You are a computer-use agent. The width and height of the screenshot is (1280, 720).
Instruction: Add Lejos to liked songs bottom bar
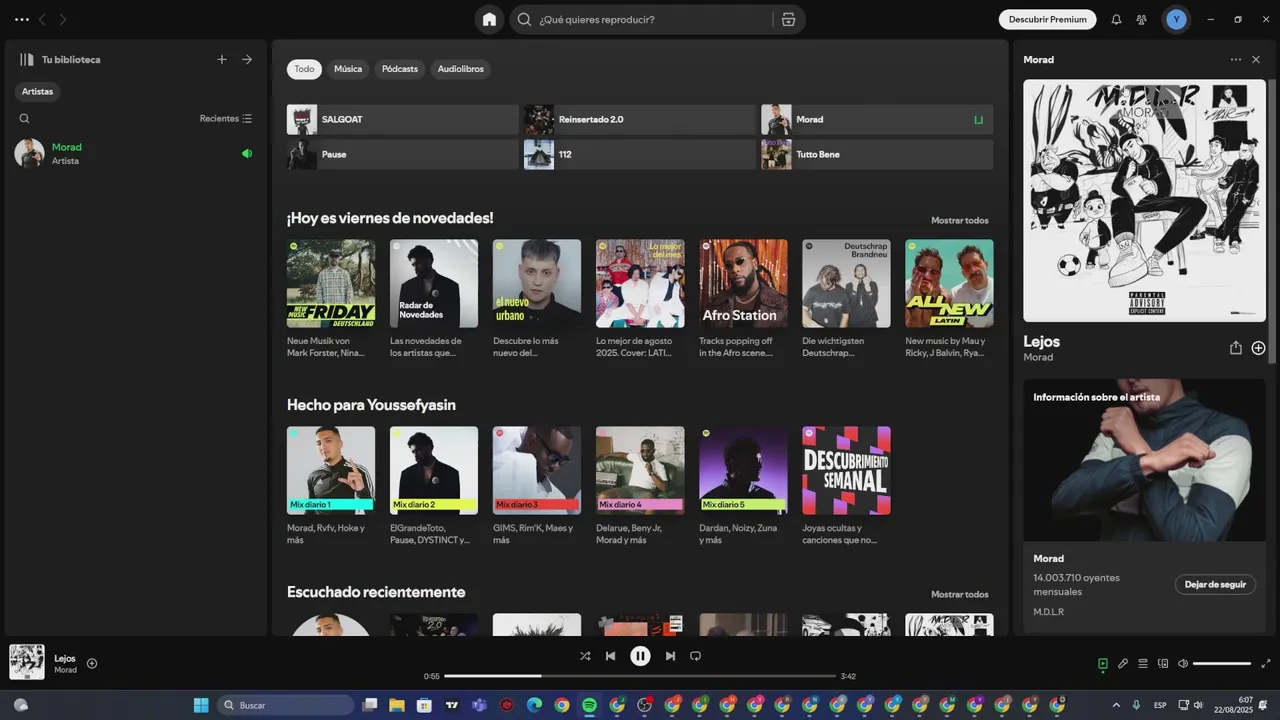92,663
